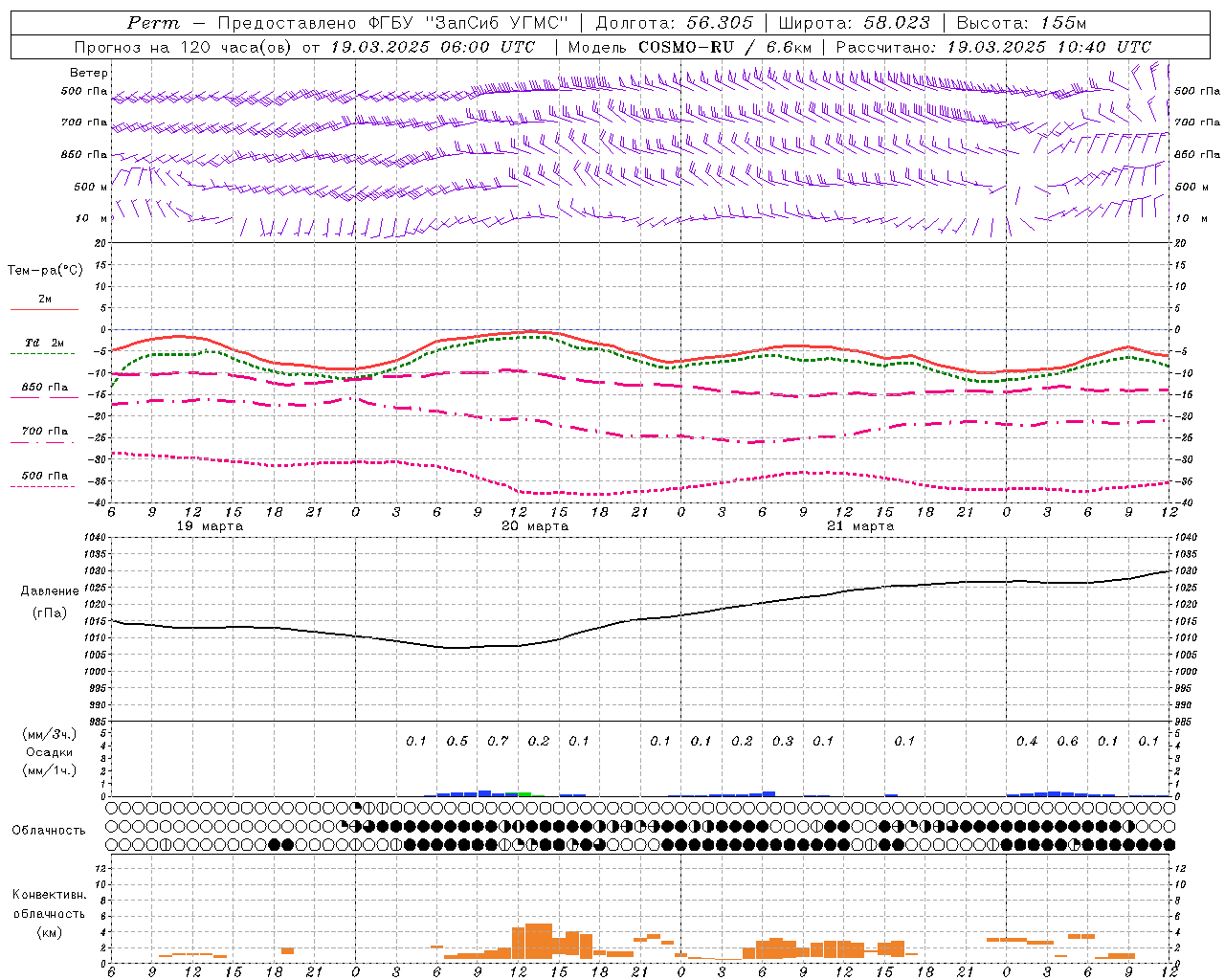Screen dimensions: 1225x980
Task: Click the "Perm" station title
Action: [153, 23]
